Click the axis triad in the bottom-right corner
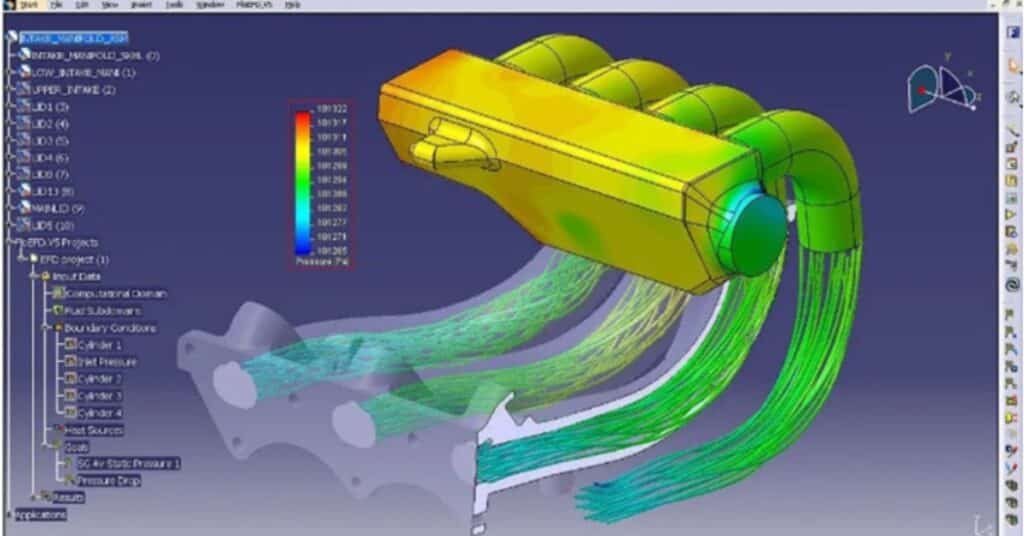Image resolution: width=1024 pixels, height=536 pixels. [984, 523]
